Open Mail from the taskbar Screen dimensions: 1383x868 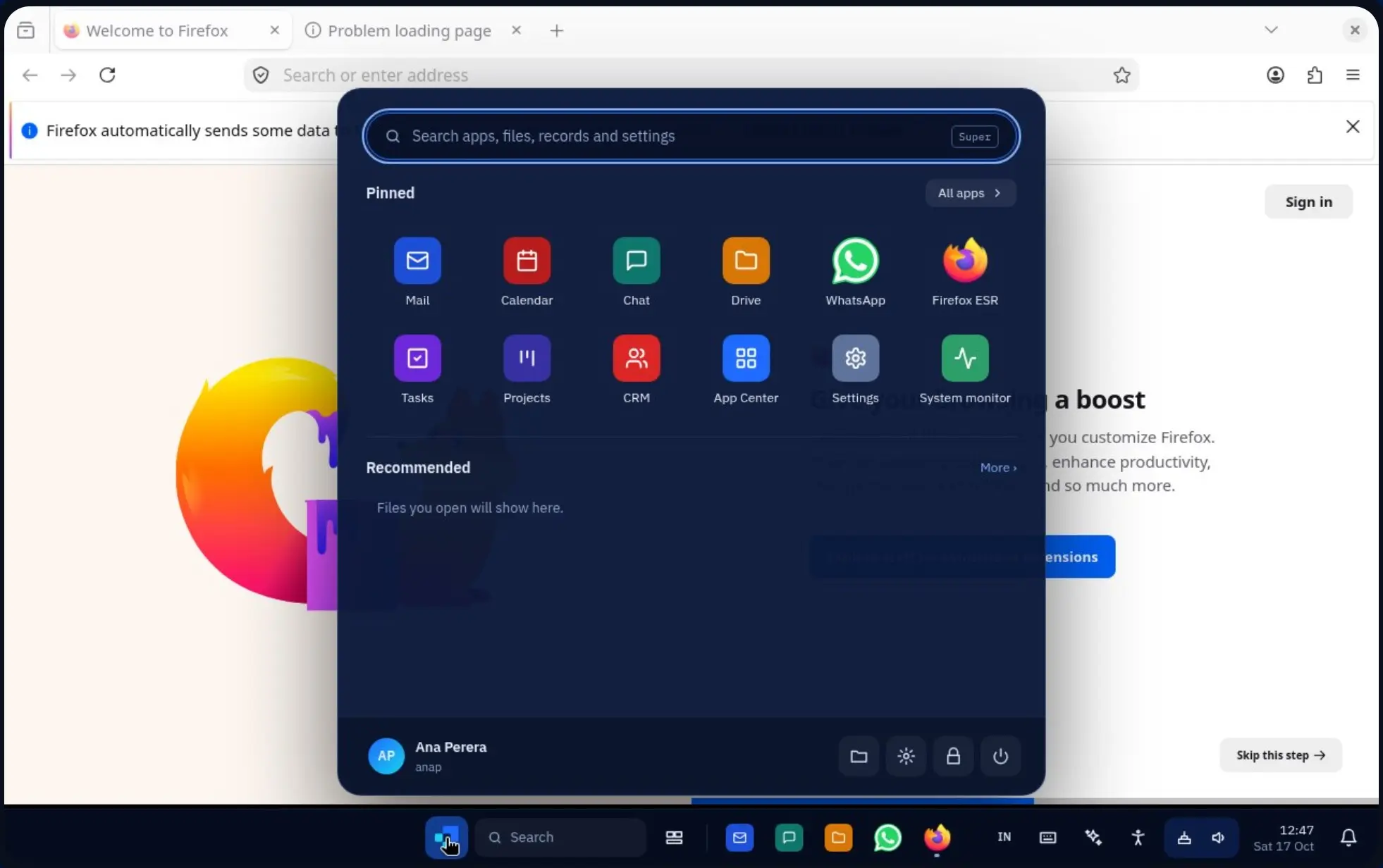(739, 838)
